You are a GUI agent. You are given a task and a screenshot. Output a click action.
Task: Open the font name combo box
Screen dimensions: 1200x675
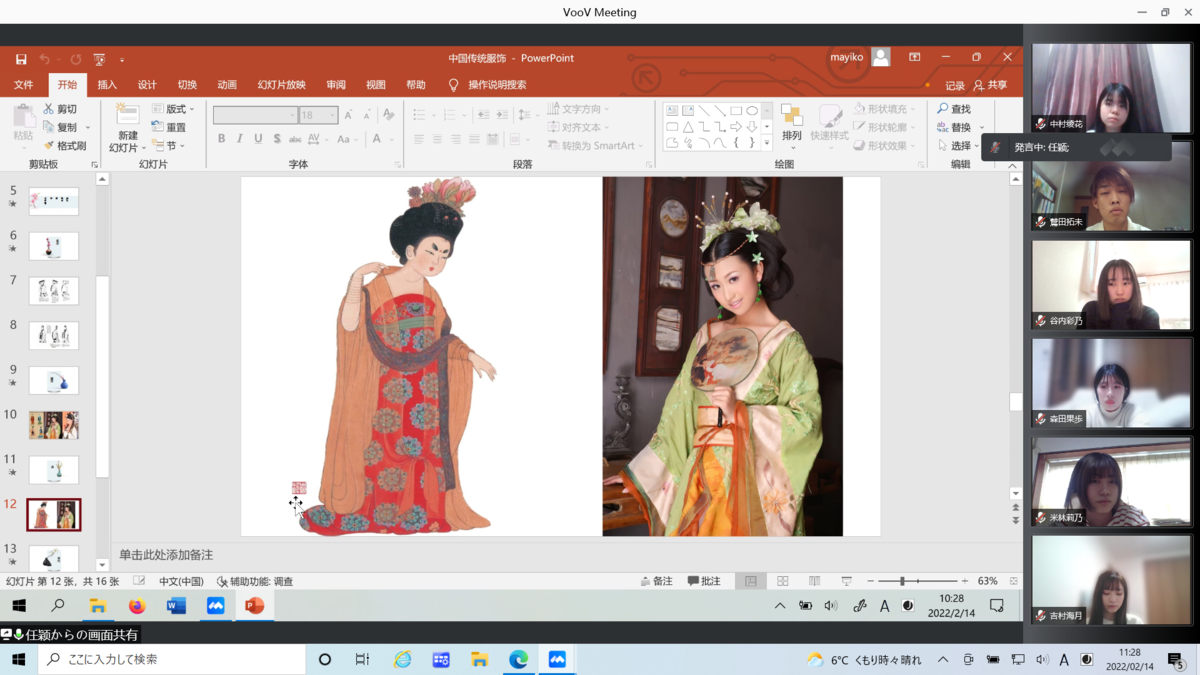(255, 115)
